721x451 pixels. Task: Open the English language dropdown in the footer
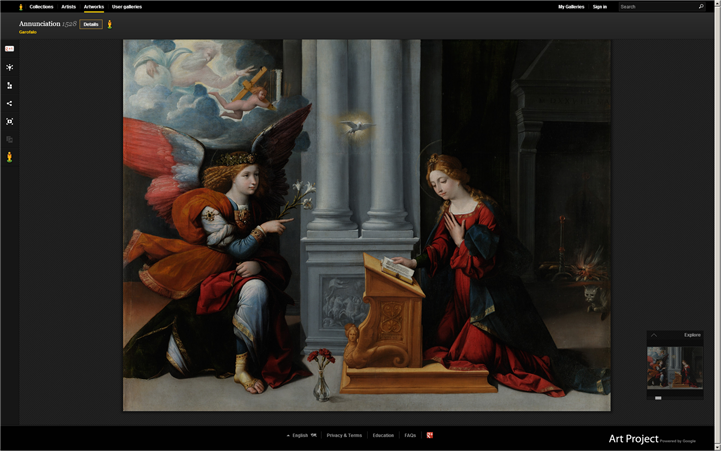298,435
